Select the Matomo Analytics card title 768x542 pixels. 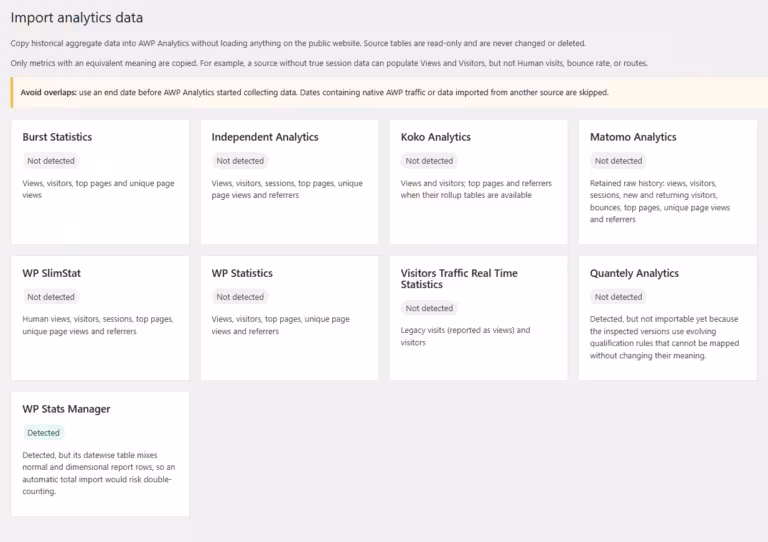click(x=633, y=137)
